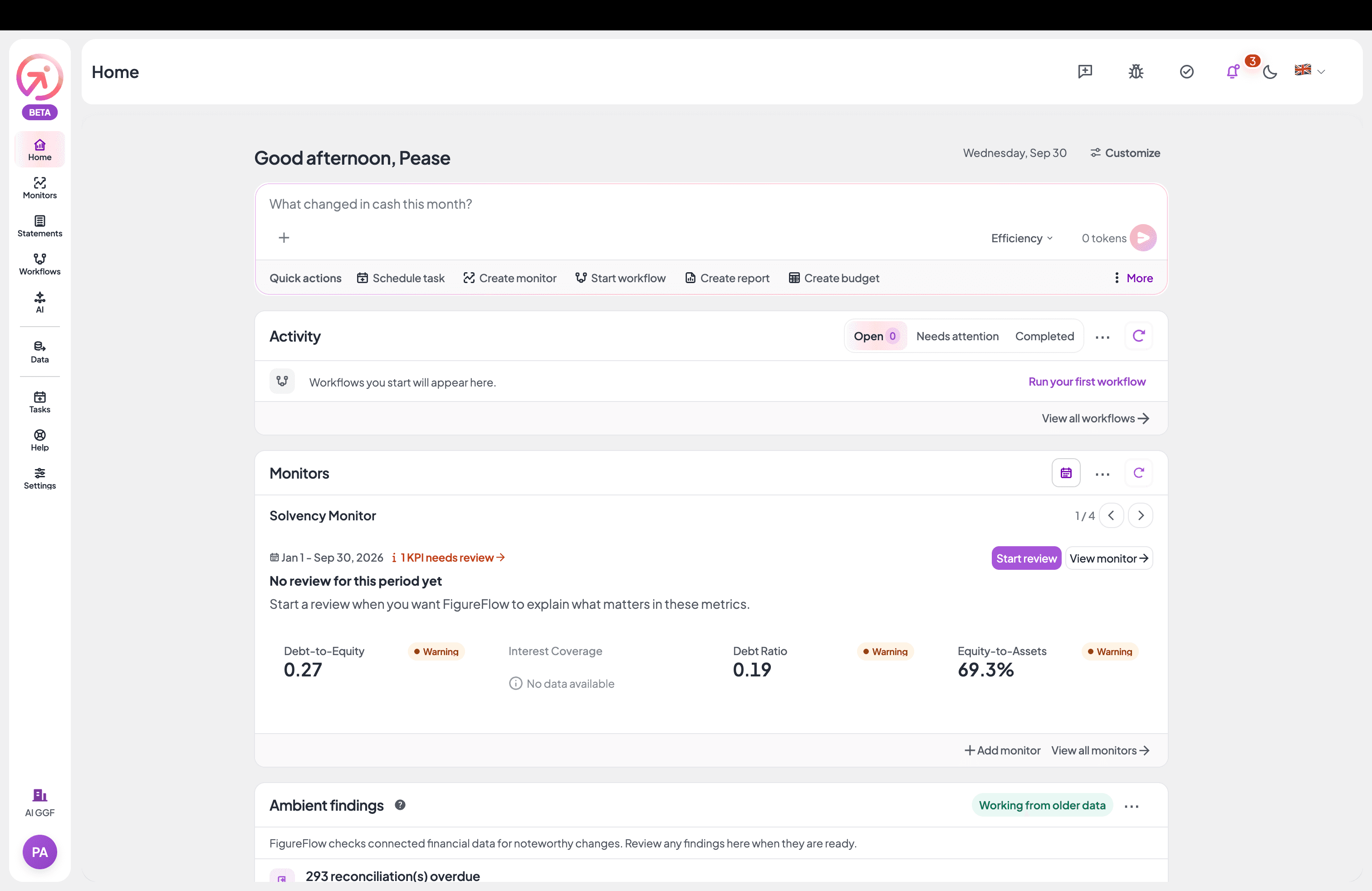Click the bug report icon
This screenshot has height=891, width=1372.
point(1136,72)
